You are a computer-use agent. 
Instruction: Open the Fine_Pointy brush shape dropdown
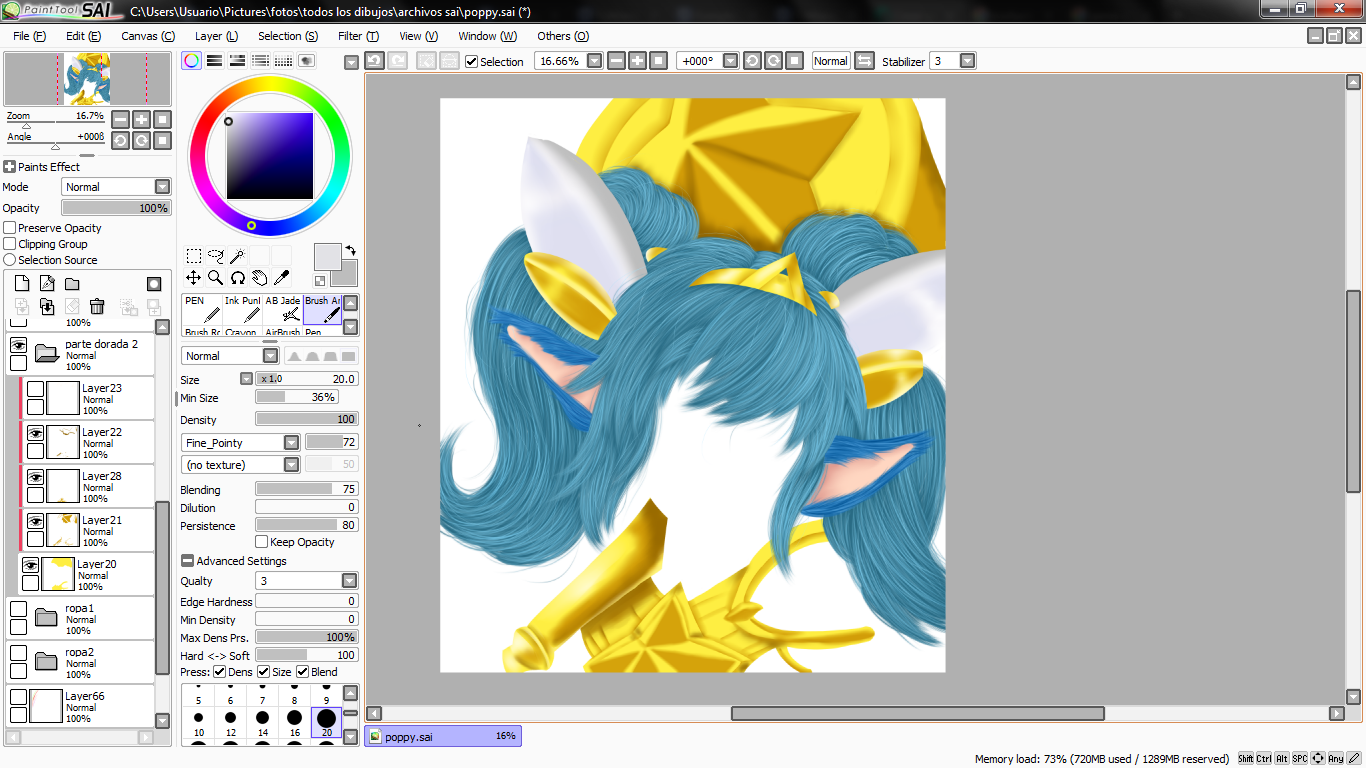coord(292,442)
